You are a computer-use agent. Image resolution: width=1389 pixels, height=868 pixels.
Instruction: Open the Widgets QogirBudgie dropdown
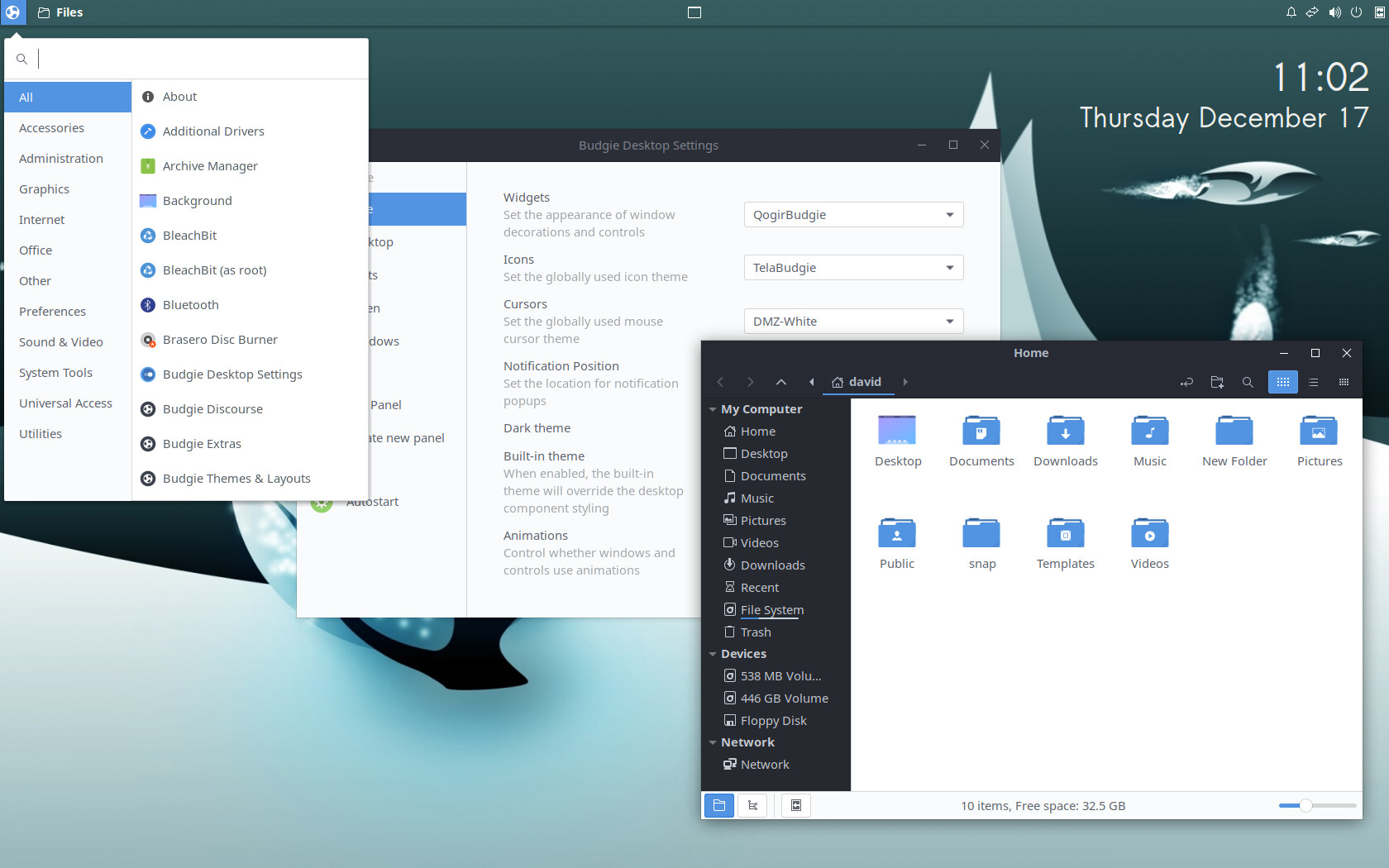coord(853,215)
